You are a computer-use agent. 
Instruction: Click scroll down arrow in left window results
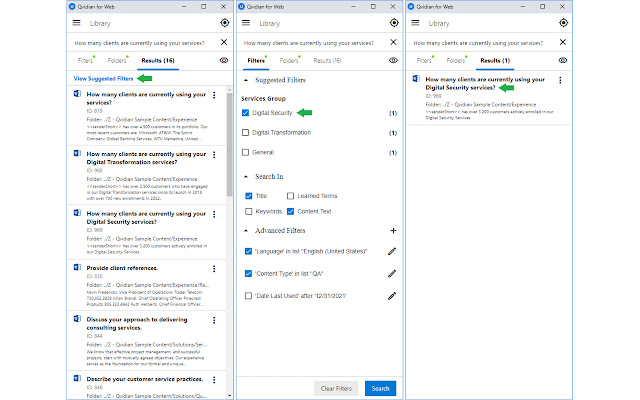coord(229,396)
